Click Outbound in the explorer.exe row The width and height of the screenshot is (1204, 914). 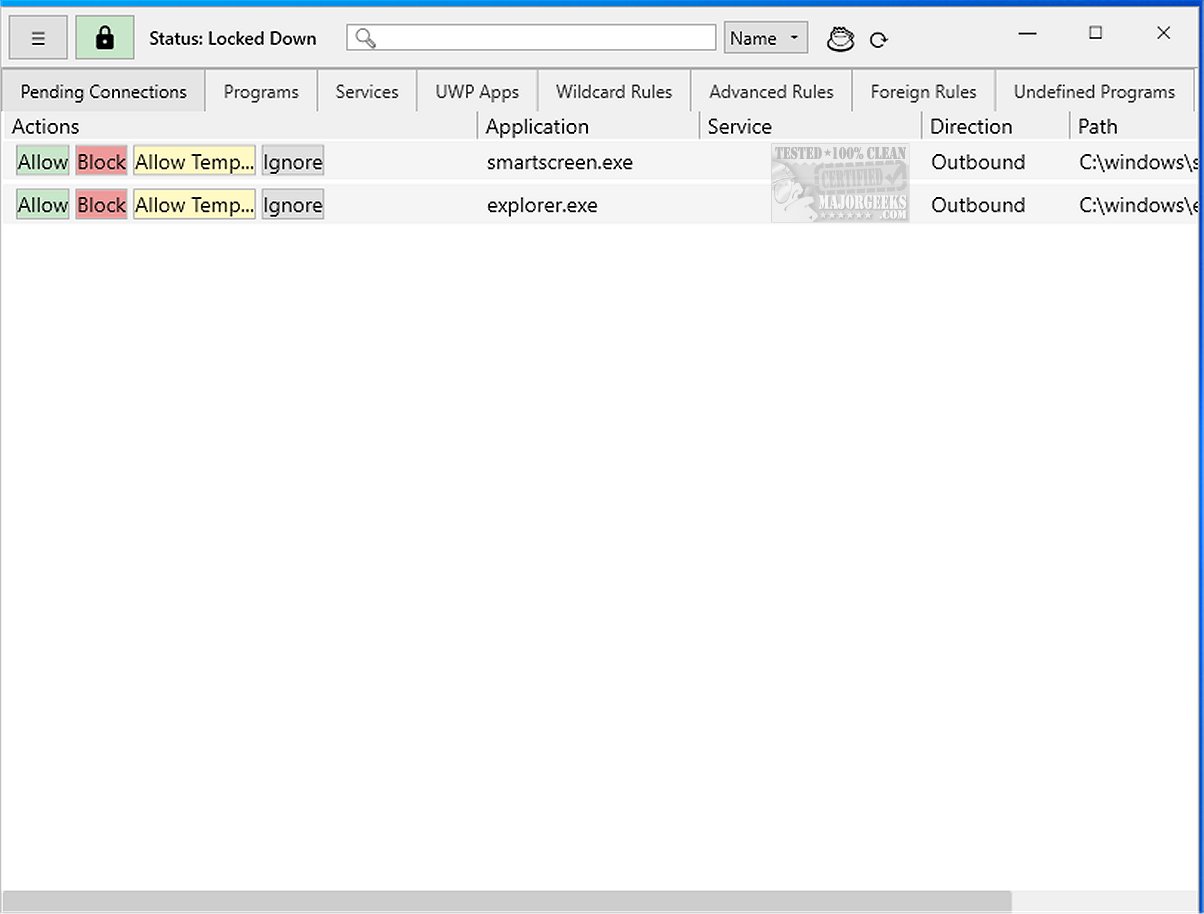point(978,205)
